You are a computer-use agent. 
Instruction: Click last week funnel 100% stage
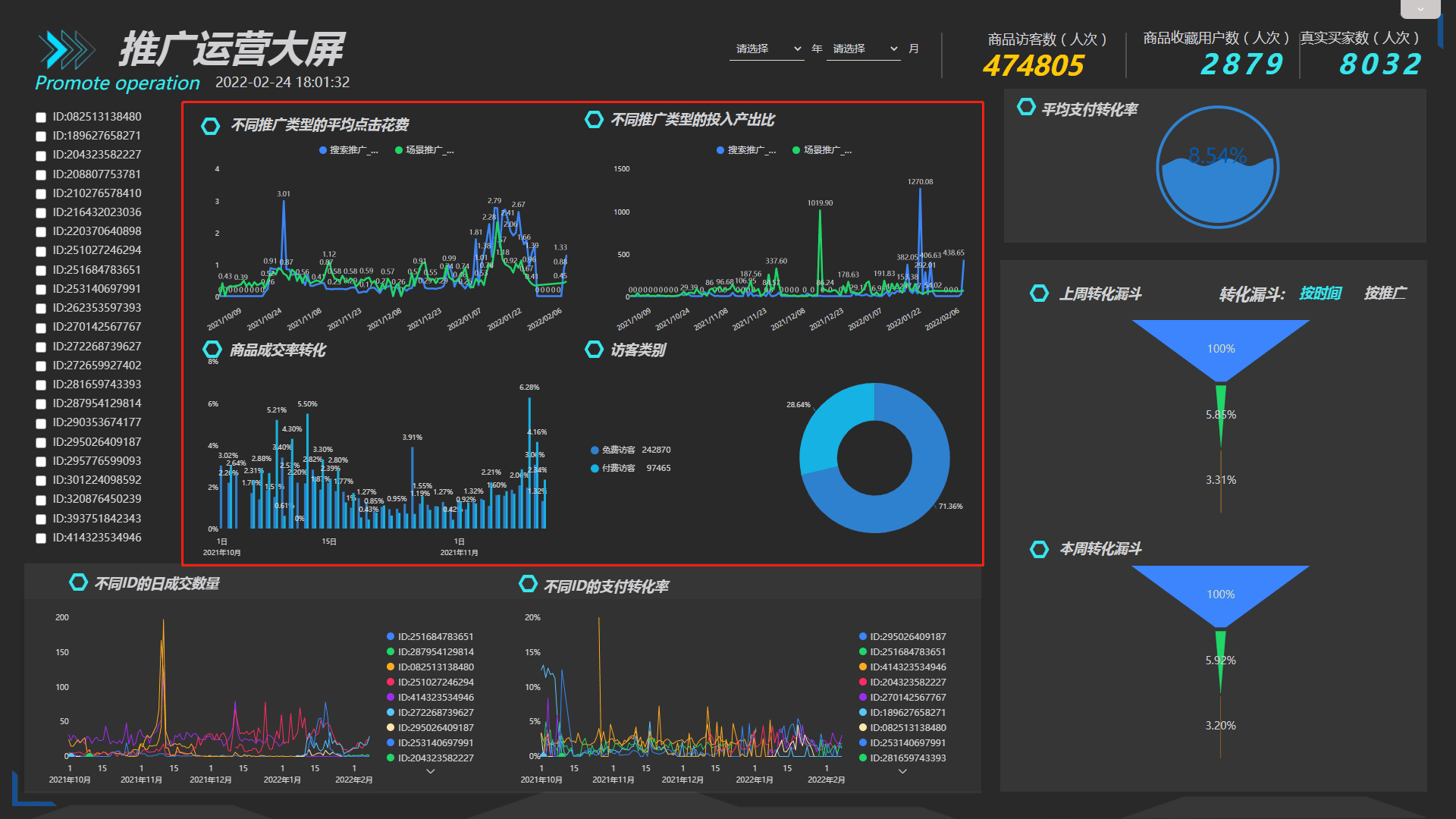(x=1221, y=349)
